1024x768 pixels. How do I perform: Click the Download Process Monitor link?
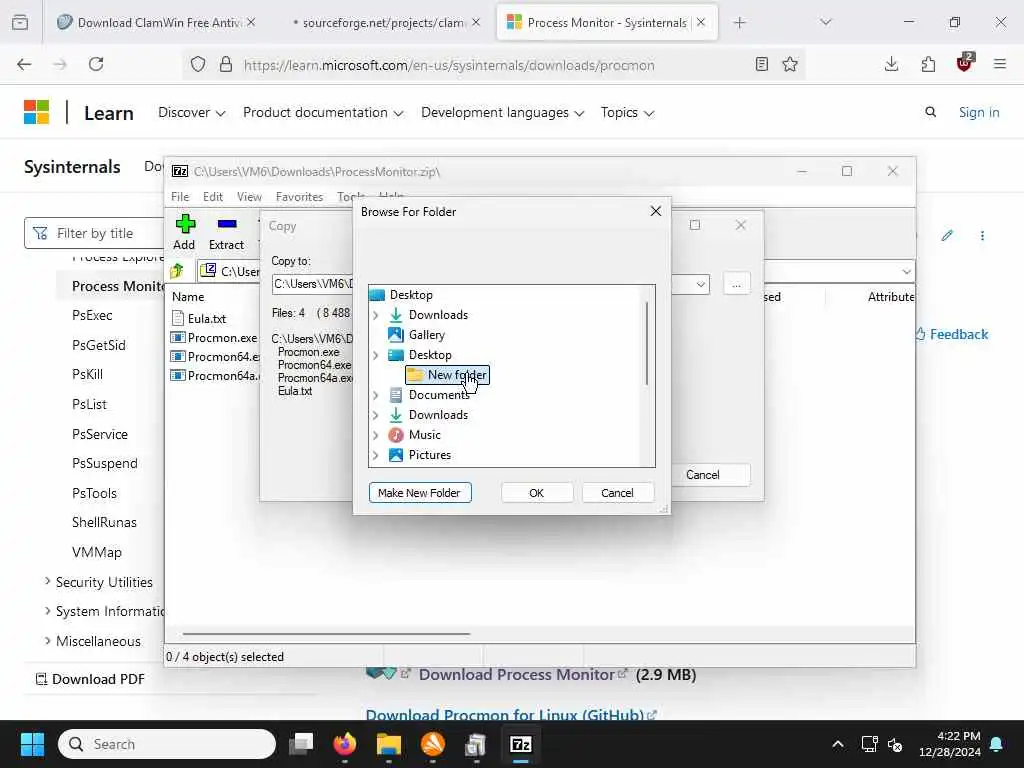[x=517, y=675]
